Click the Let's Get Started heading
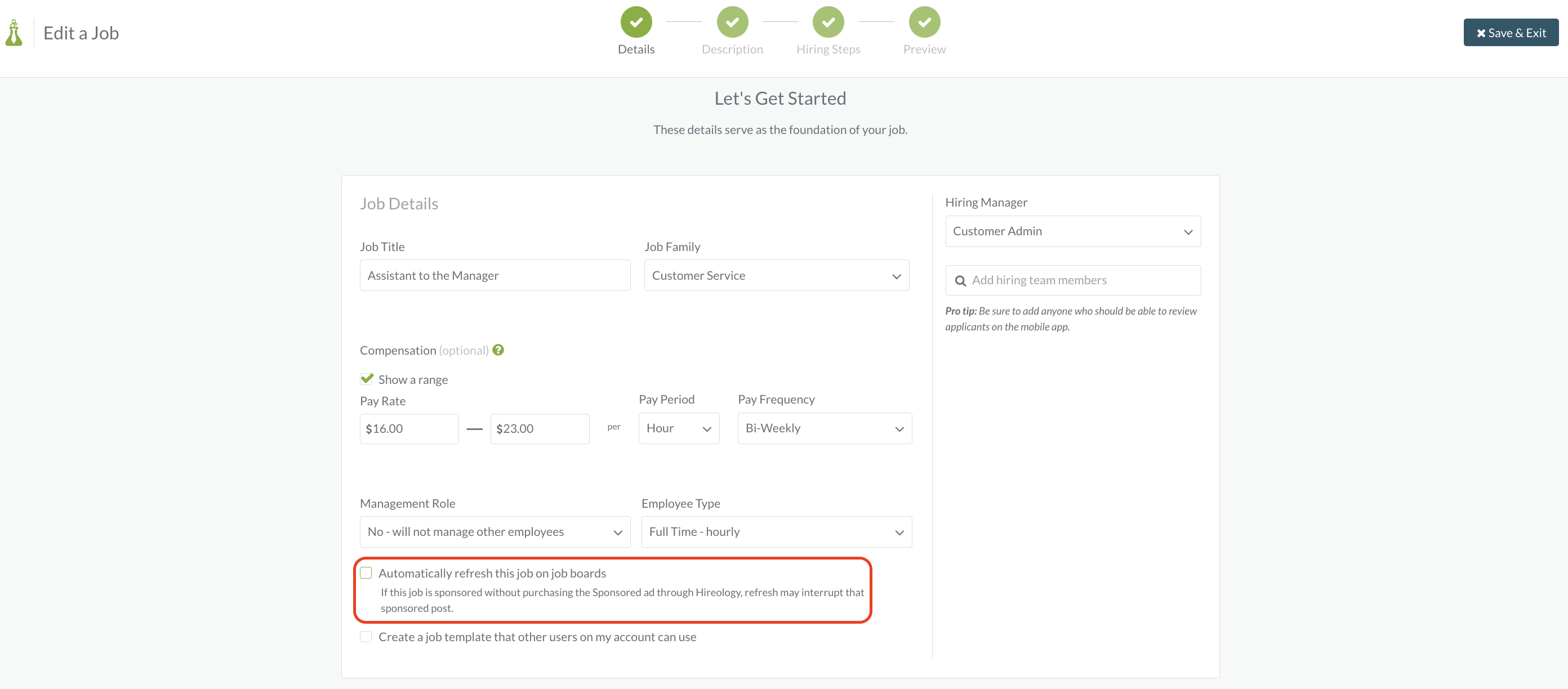This screenshot has height=689, width=1568. pos(781,98)
